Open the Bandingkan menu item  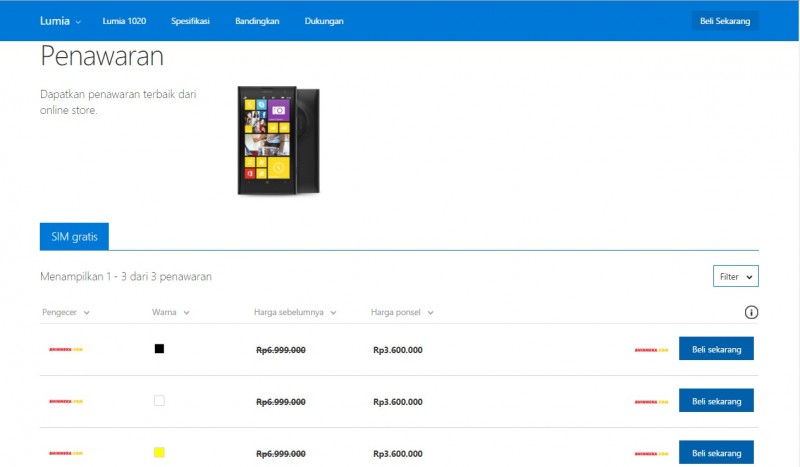(x=257, y=21)
